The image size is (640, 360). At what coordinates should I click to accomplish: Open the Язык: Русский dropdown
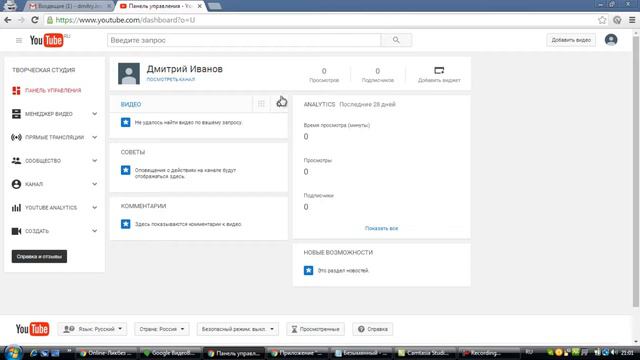(92, 329)
